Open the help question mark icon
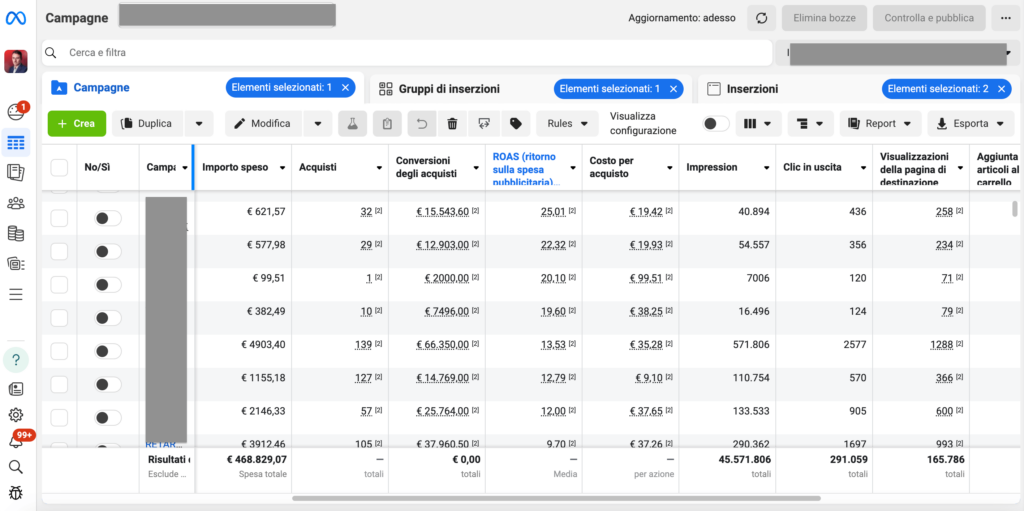Screen dimensions: 1024x511 16,359
